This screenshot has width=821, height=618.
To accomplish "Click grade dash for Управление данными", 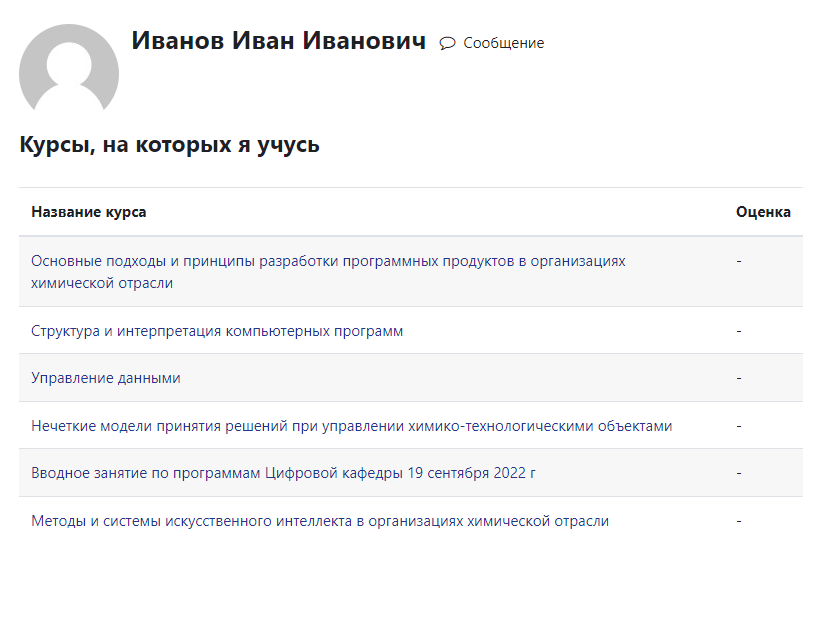I will pyautogui.click(x=738, y=378).
